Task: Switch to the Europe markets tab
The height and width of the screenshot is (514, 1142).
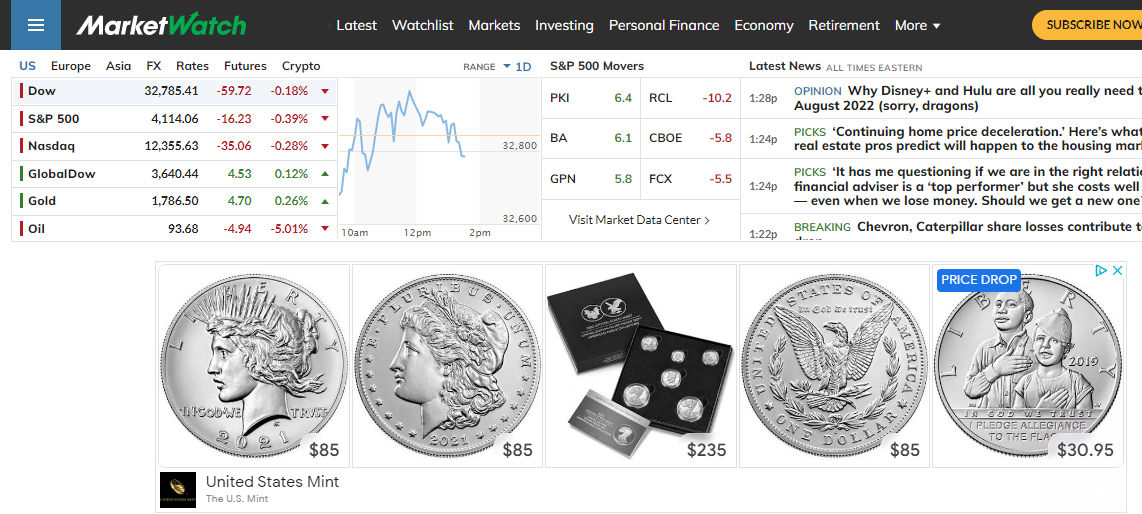Action: click(70, 66)
